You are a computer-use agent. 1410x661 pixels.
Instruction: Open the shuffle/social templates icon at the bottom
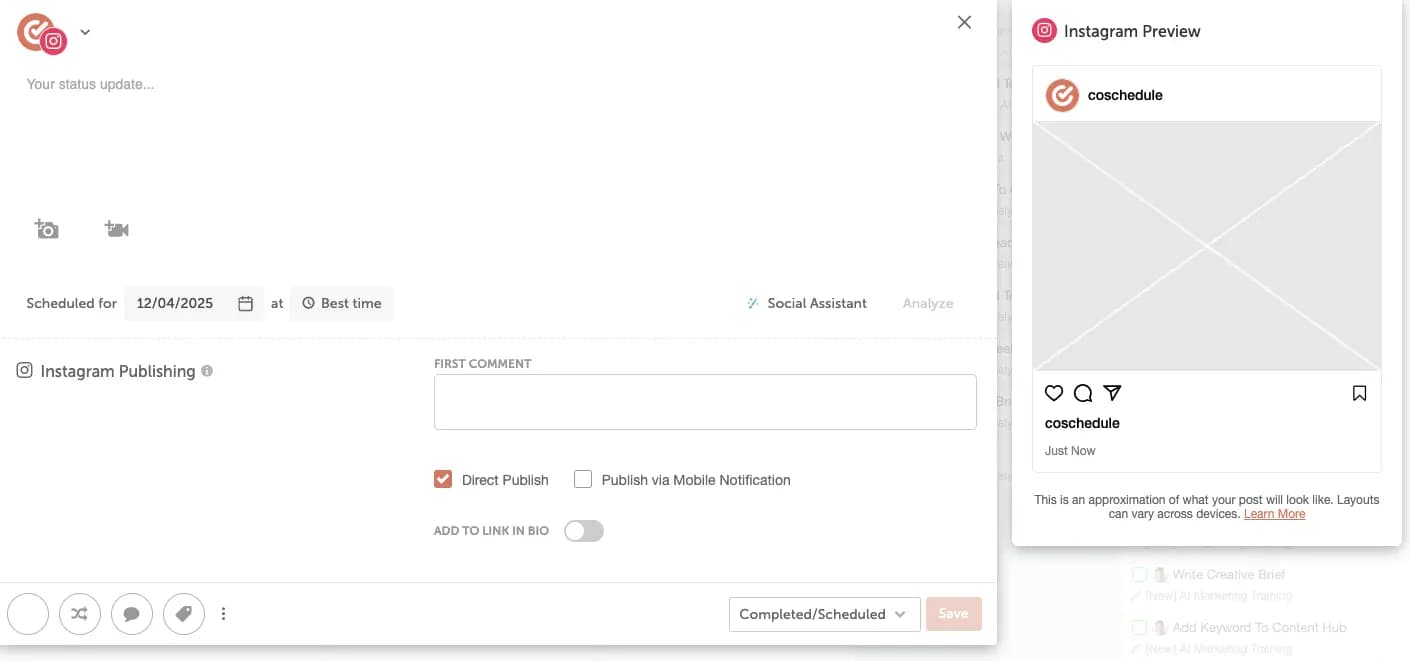[79, 613]
